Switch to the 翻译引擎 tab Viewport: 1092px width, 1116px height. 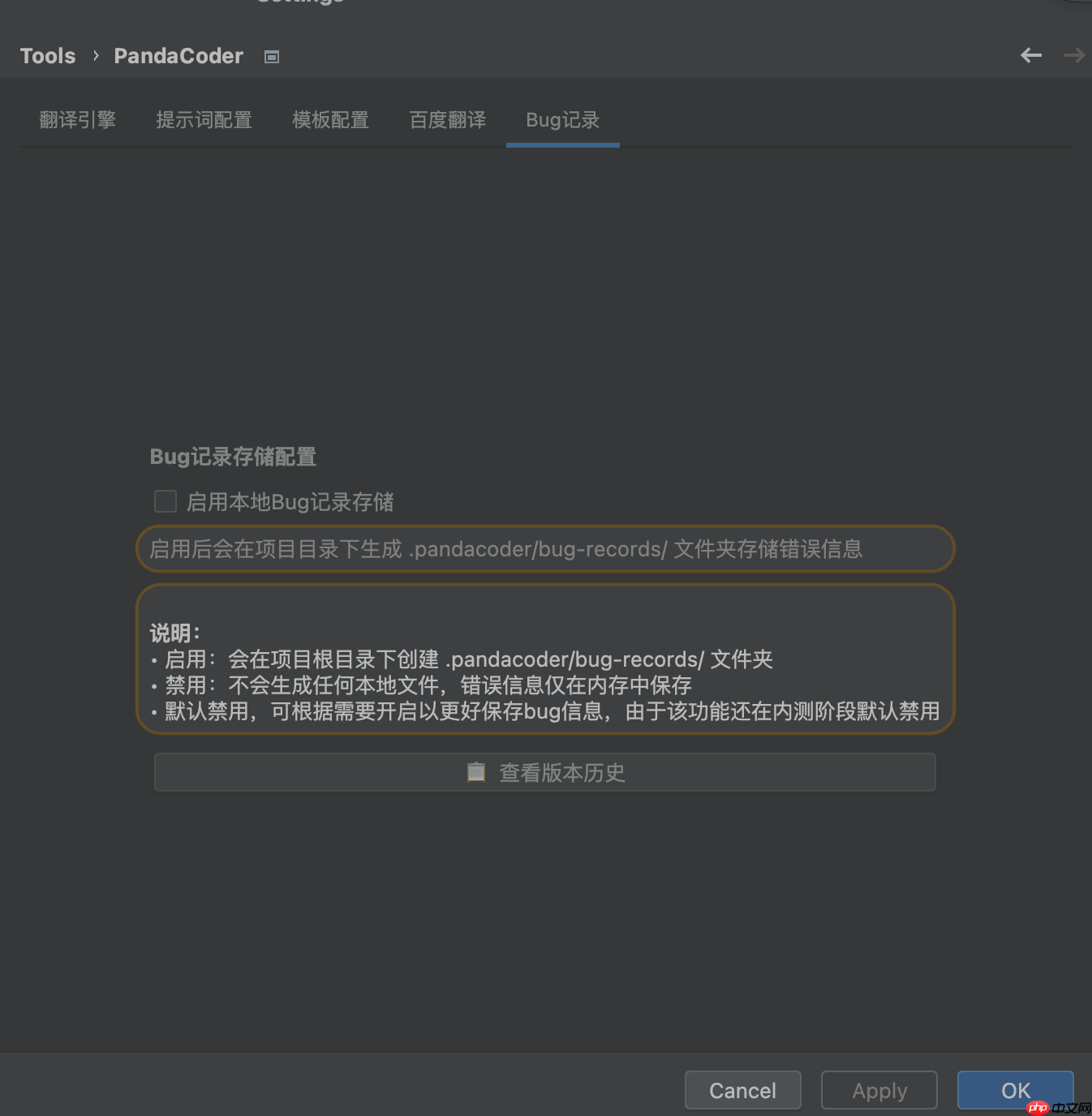[x=78, y=119]
